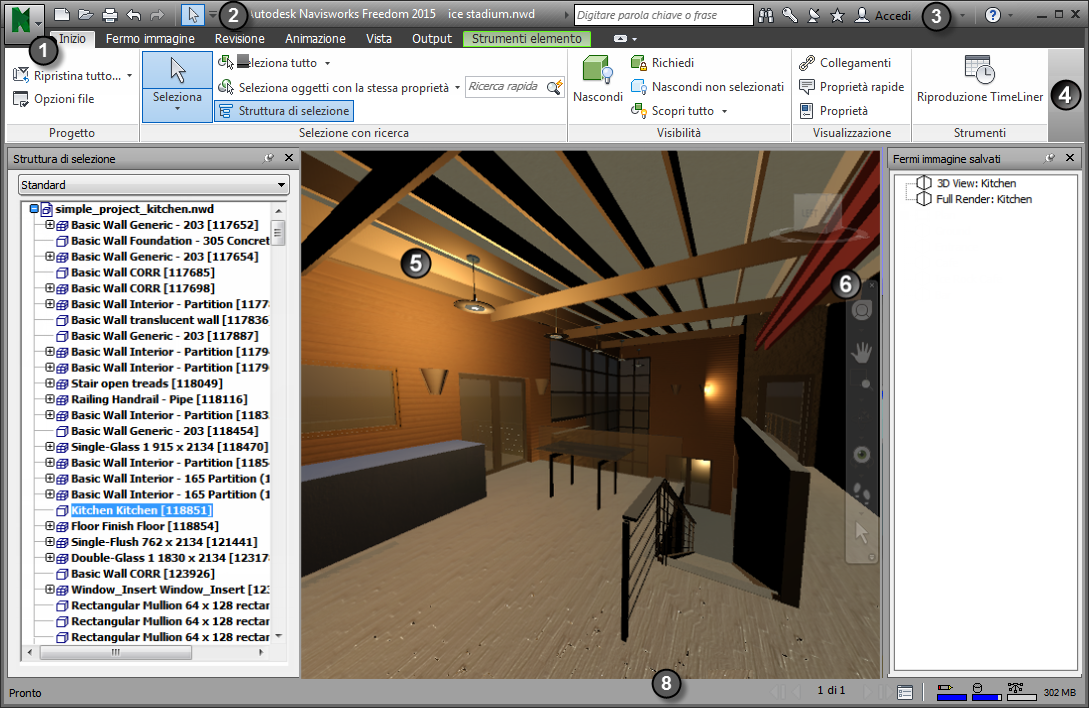This screenshot has width=1089, height=708.
Task: Toggle the Richiedi require option
Action: [x=662, y=63]
